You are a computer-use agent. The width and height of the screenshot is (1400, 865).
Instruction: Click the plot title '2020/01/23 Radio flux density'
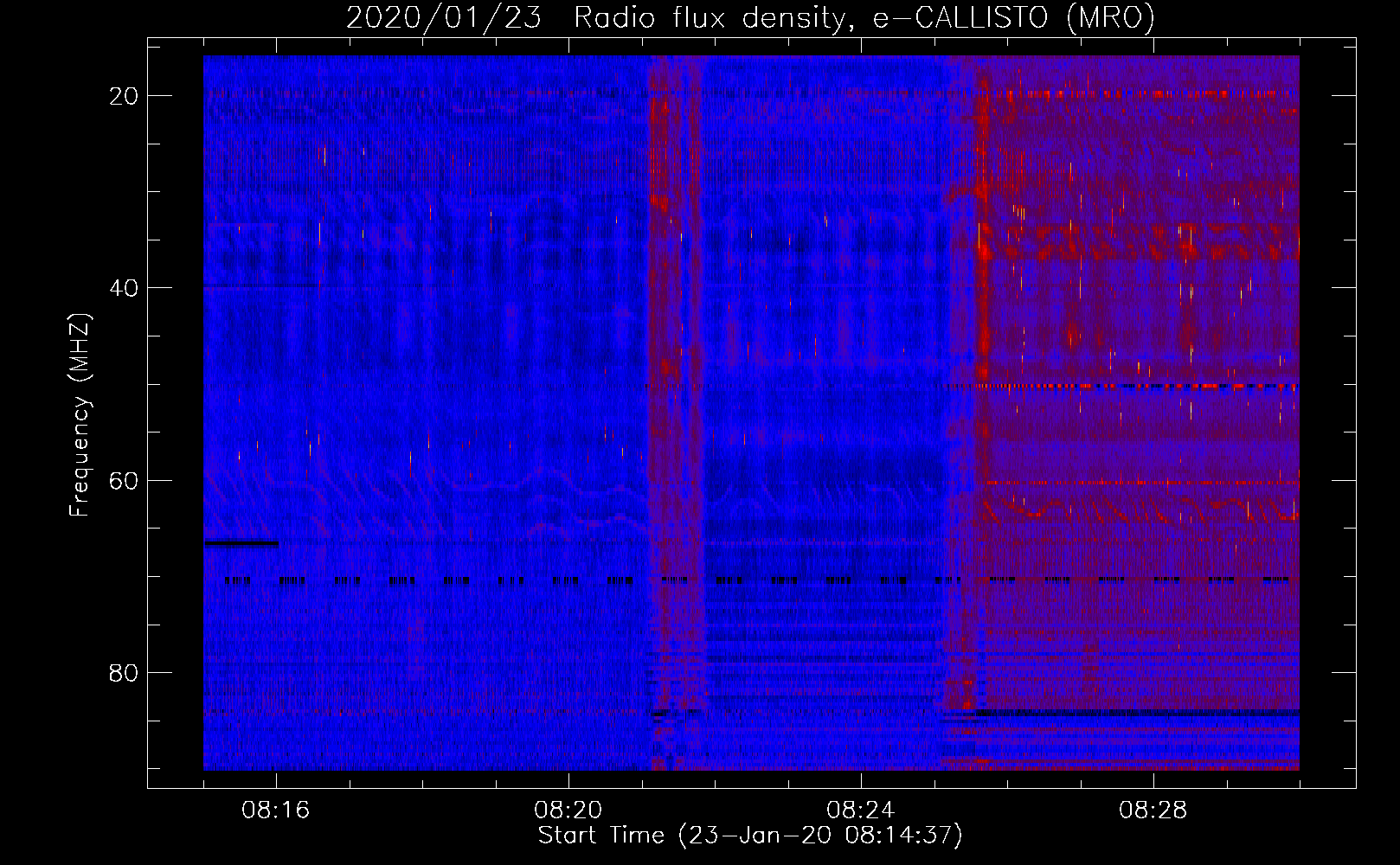pos(596,17)
